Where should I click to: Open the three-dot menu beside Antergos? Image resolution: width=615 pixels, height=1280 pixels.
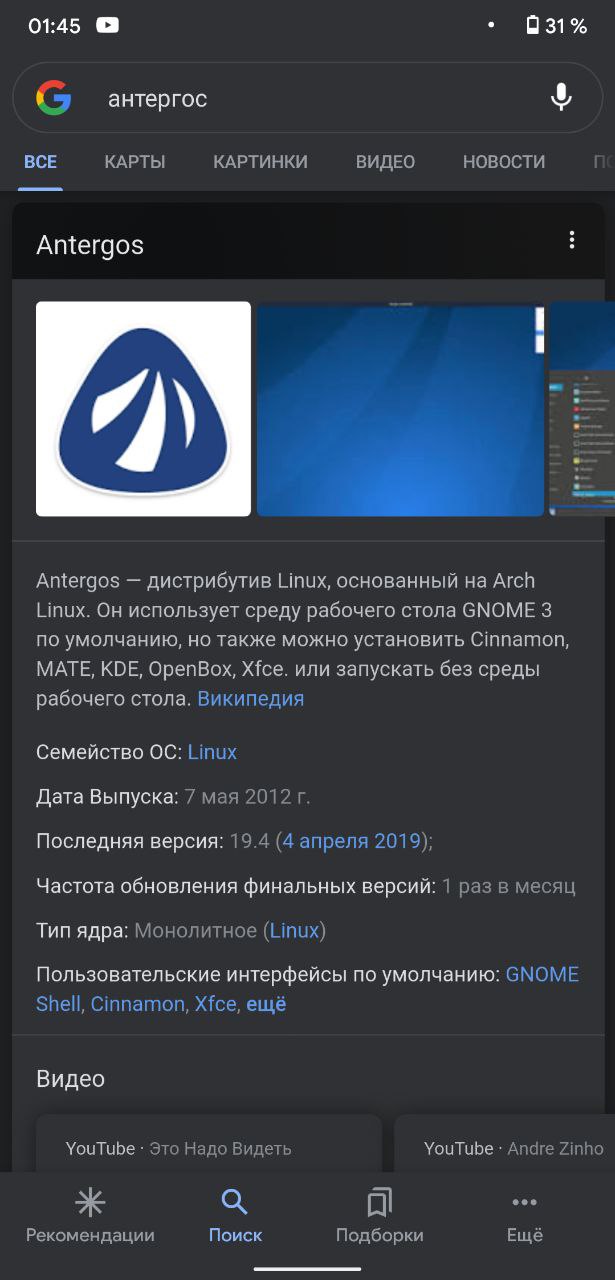[x=572, y=240]
